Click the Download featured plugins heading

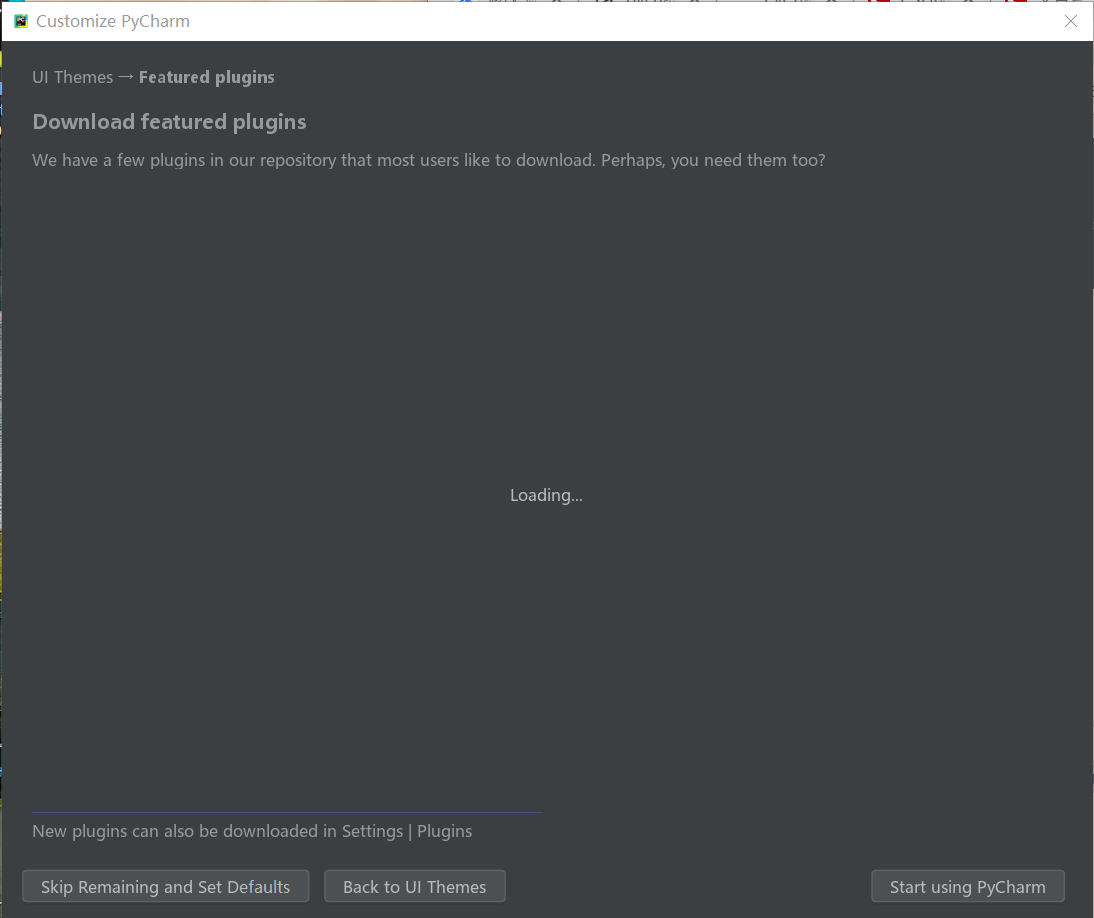(170, 122)
